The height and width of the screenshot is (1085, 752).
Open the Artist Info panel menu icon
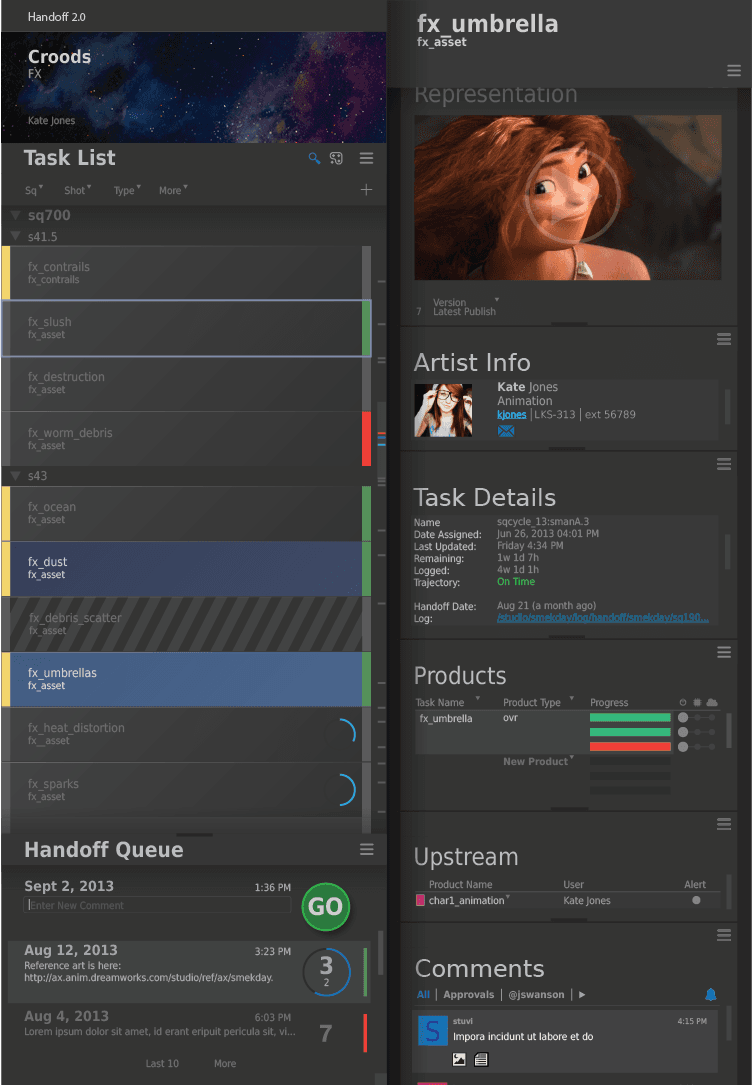pos(724,339)
